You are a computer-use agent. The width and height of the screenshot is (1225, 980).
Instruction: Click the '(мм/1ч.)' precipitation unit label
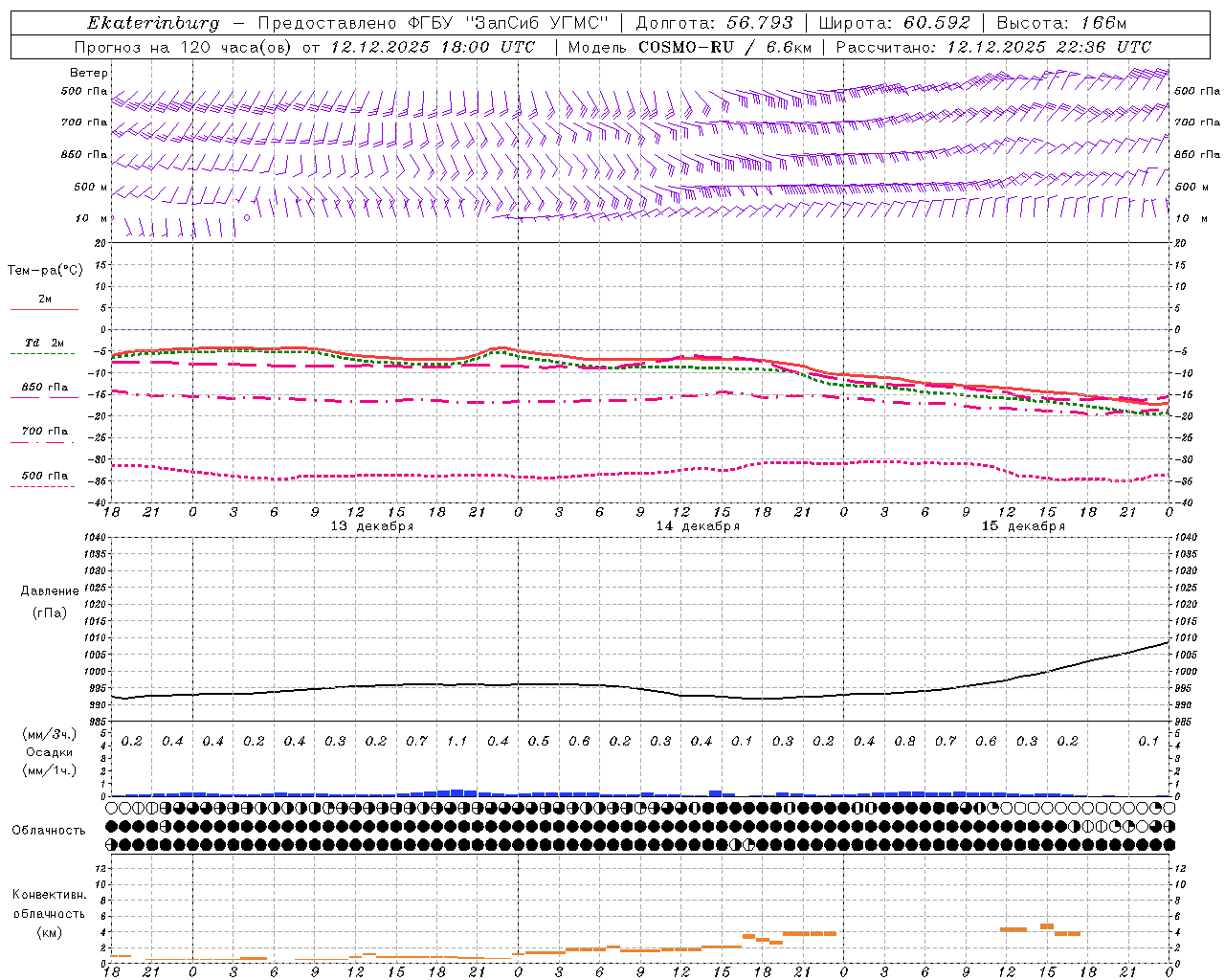tap(50, 770)
